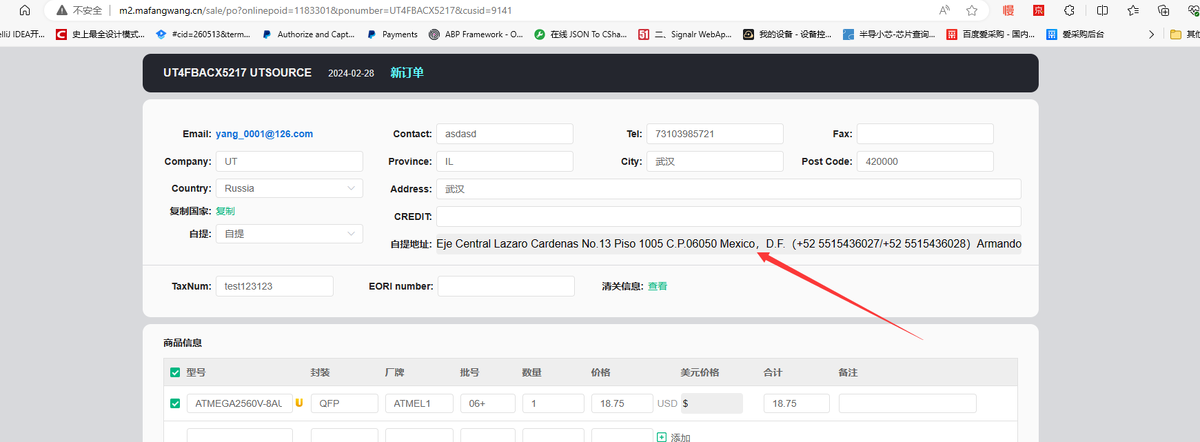This screenshot has height=442, width=1200.
Task: Toggle the checkbox for ATMEGA2560V-8AU row
Action: coord(175,404)
